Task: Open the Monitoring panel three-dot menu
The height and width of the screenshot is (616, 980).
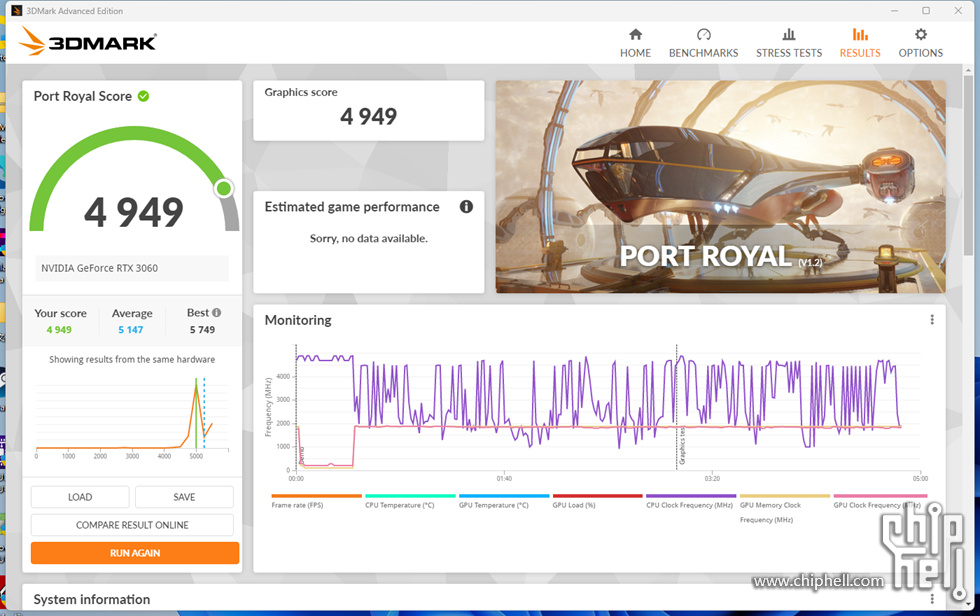Action: [x=932, y=320]
